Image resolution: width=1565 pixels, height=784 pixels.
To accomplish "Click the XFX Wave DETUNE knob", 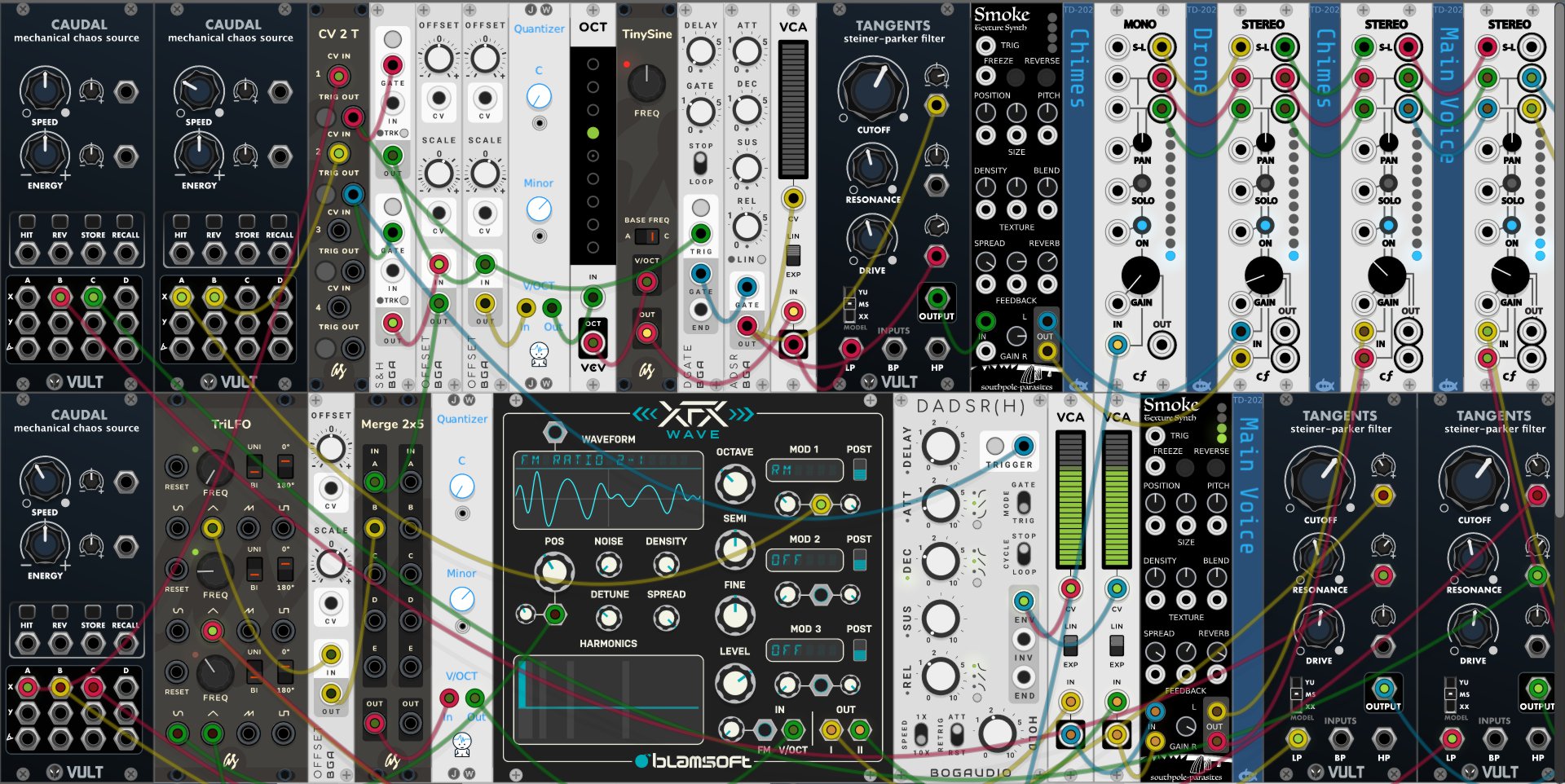I will tap(609, 619).
